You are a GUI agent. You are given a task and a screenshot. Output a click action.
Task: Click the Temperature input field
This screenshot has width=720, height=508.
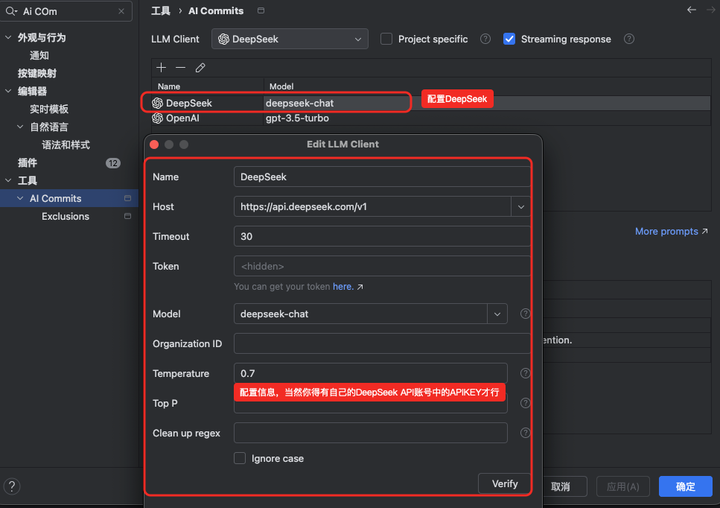(x=371, y=373)
